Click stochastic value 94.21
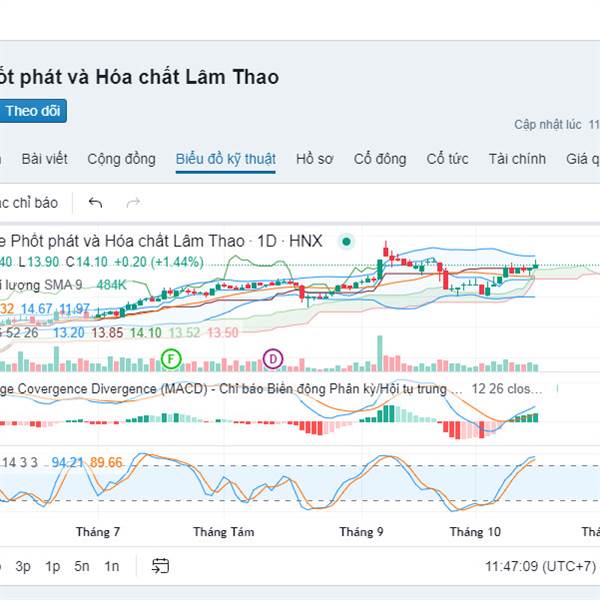Screen dimensions: 600x600 coord(67,462)
